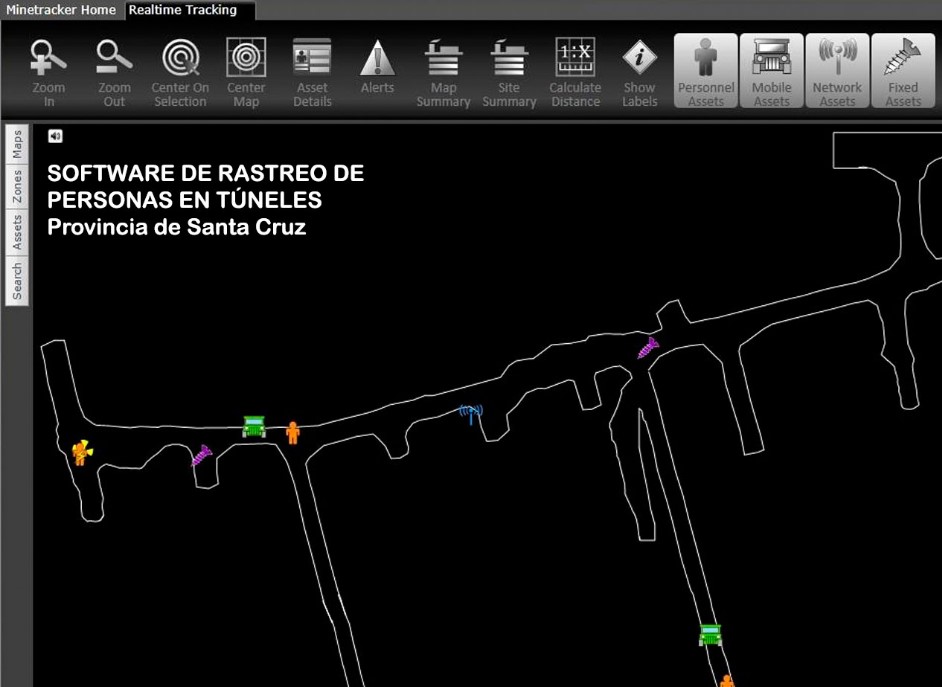Open the Map Summary
942x687 pixels.
443,73
